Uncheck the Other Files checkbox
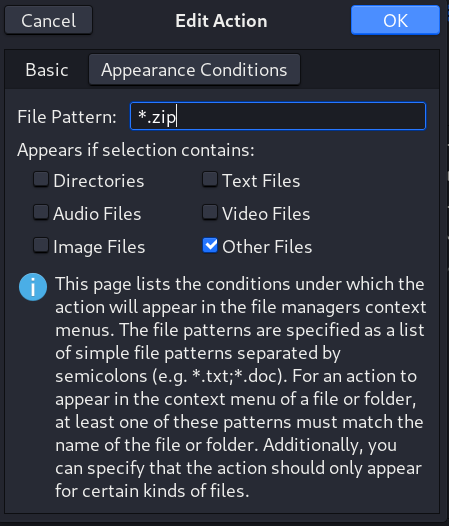 click(210, 246)
